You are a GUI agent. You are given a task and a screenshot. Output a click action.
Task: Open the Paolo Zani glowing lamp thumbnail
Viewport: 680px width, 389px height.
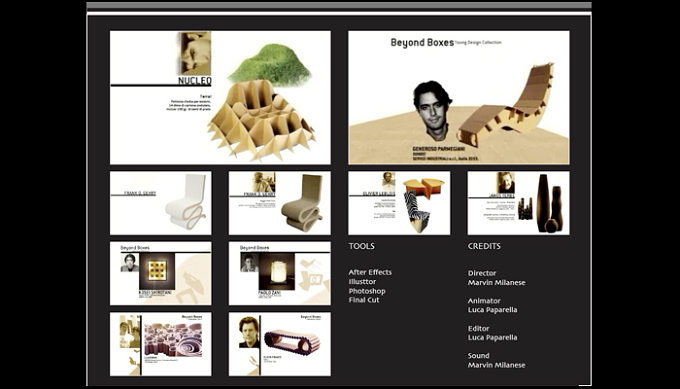point(280,273)
